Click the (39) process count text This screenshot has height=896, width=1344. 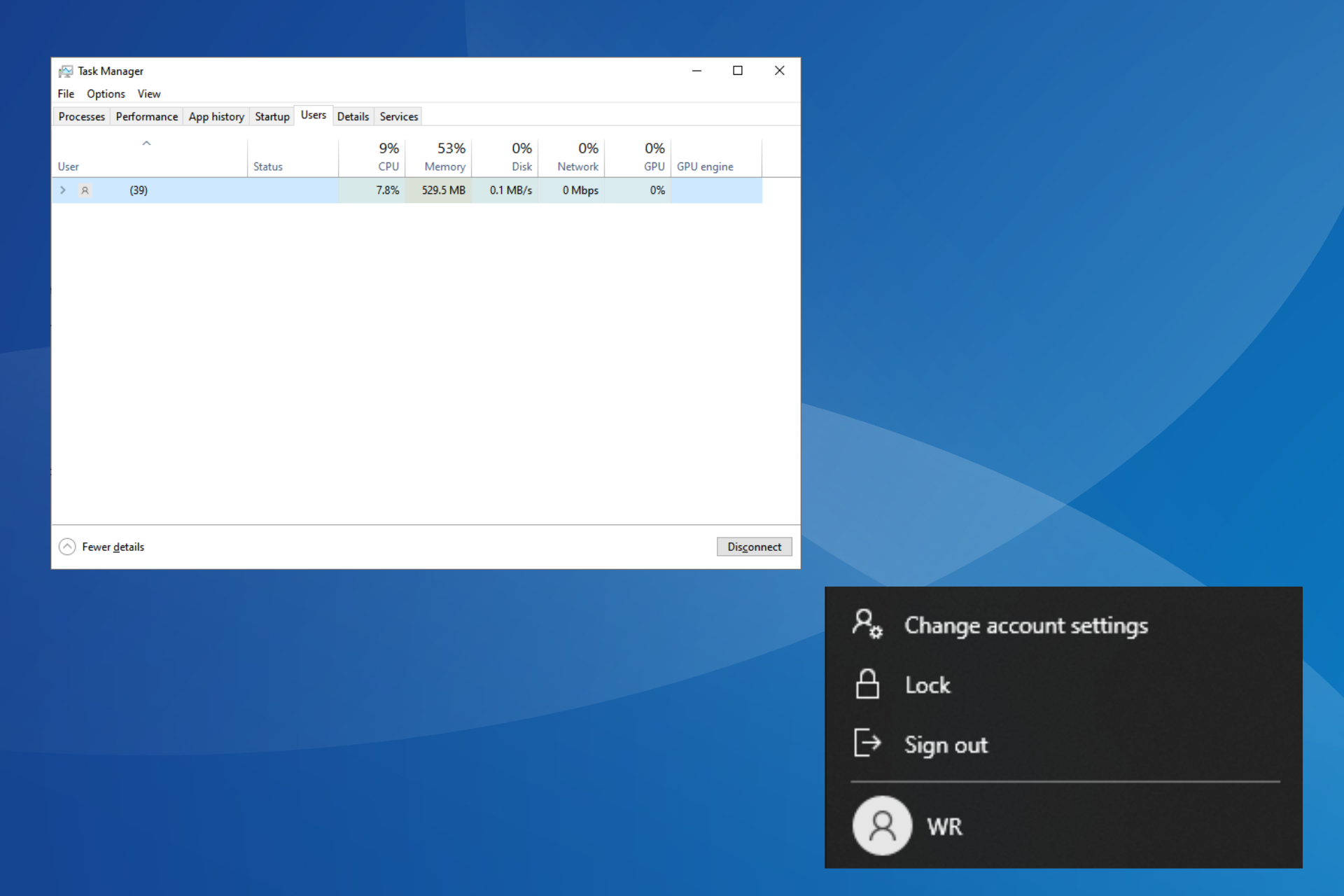pyautogui.click(x=139, y=190)
